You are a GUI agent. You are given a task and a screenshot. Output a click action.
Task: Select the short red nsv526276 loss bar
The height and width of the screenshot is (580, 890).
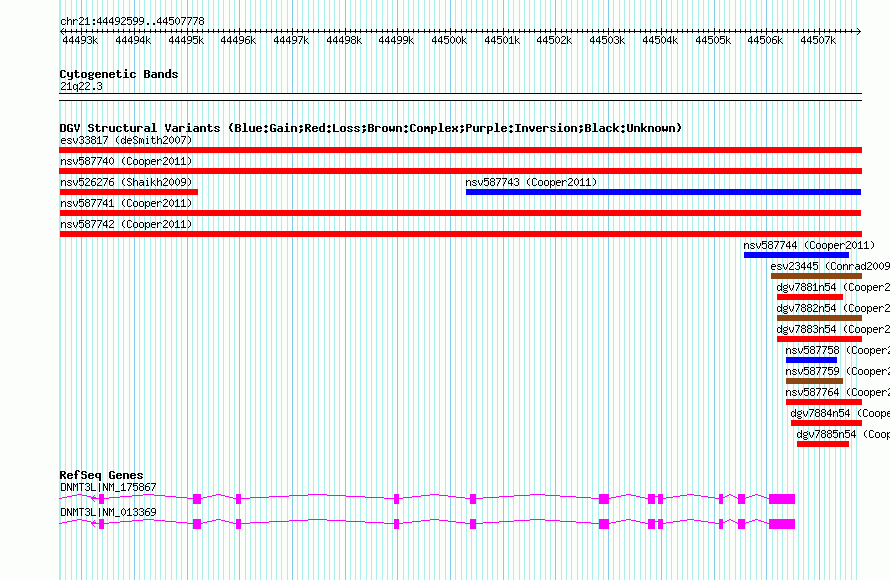click(129, 192)
